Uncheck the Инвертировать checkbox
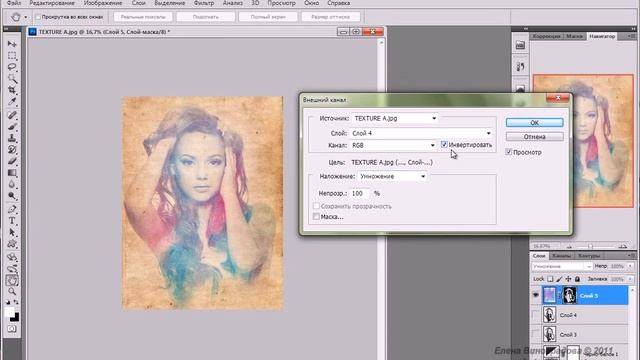The width and height of the screenshot is (640, 360). coord(444,144)
